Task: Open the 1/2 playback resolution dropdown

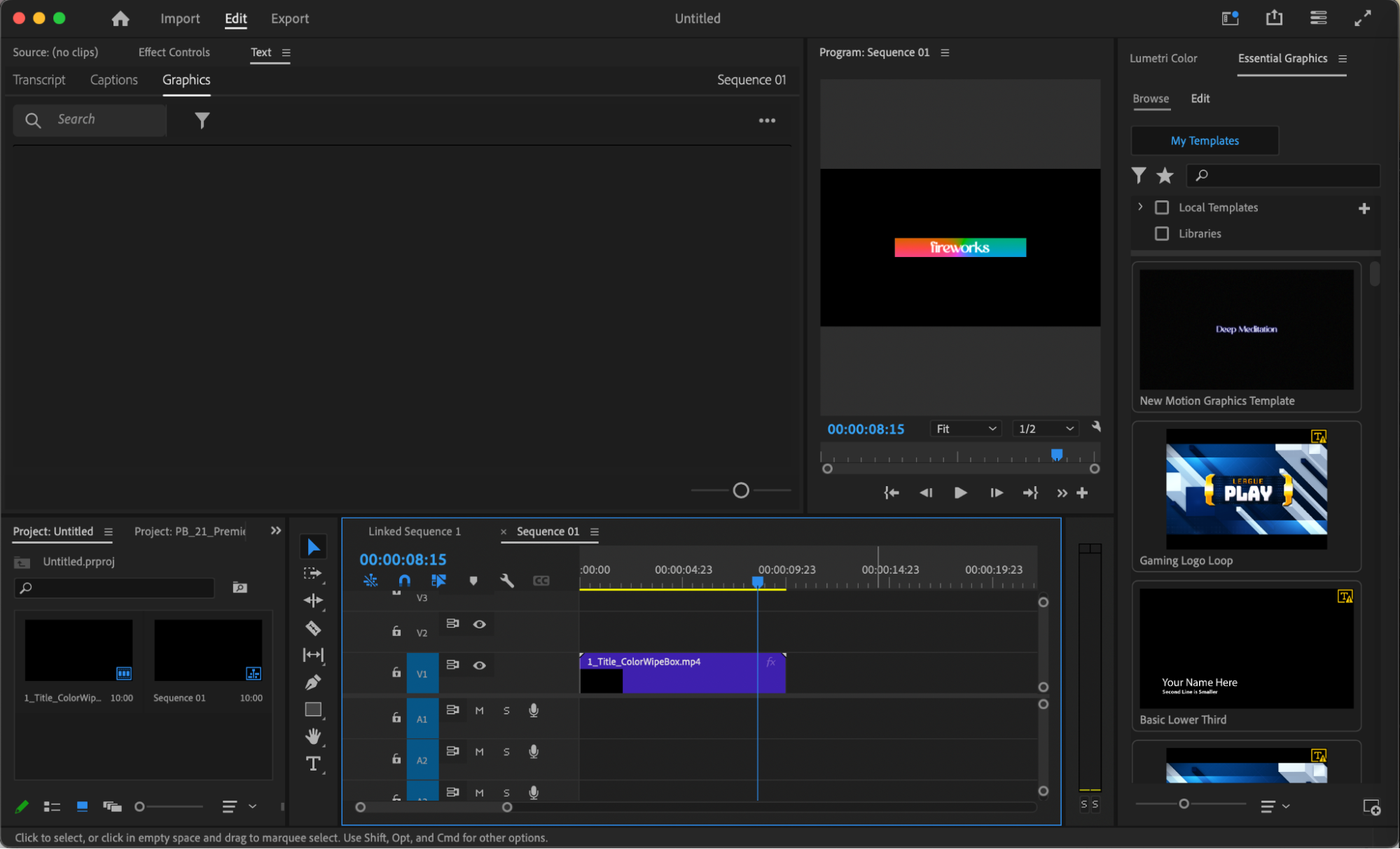Action: [x=1046, y=429]
